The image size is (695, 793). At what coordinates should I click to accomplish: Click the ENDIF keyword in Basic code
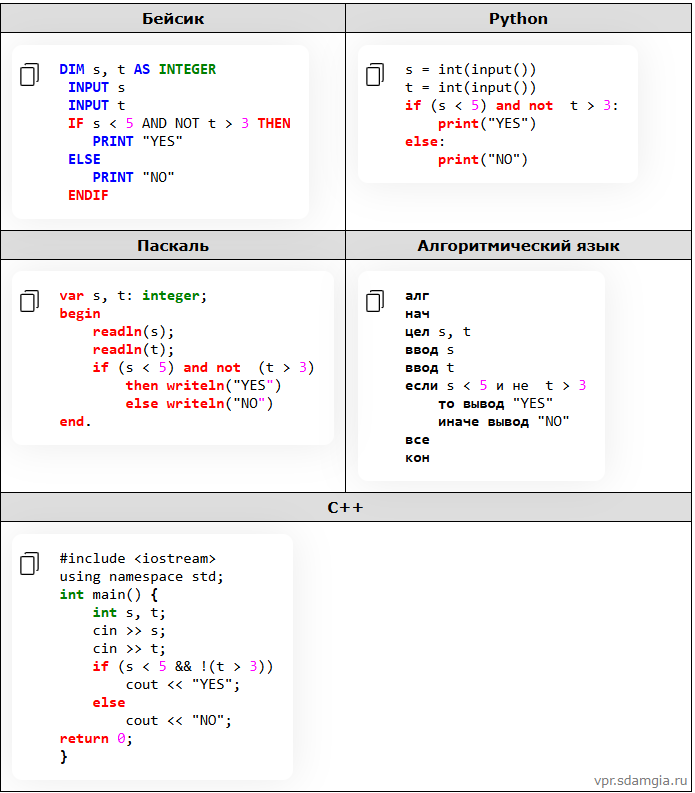tap(88, 195)
